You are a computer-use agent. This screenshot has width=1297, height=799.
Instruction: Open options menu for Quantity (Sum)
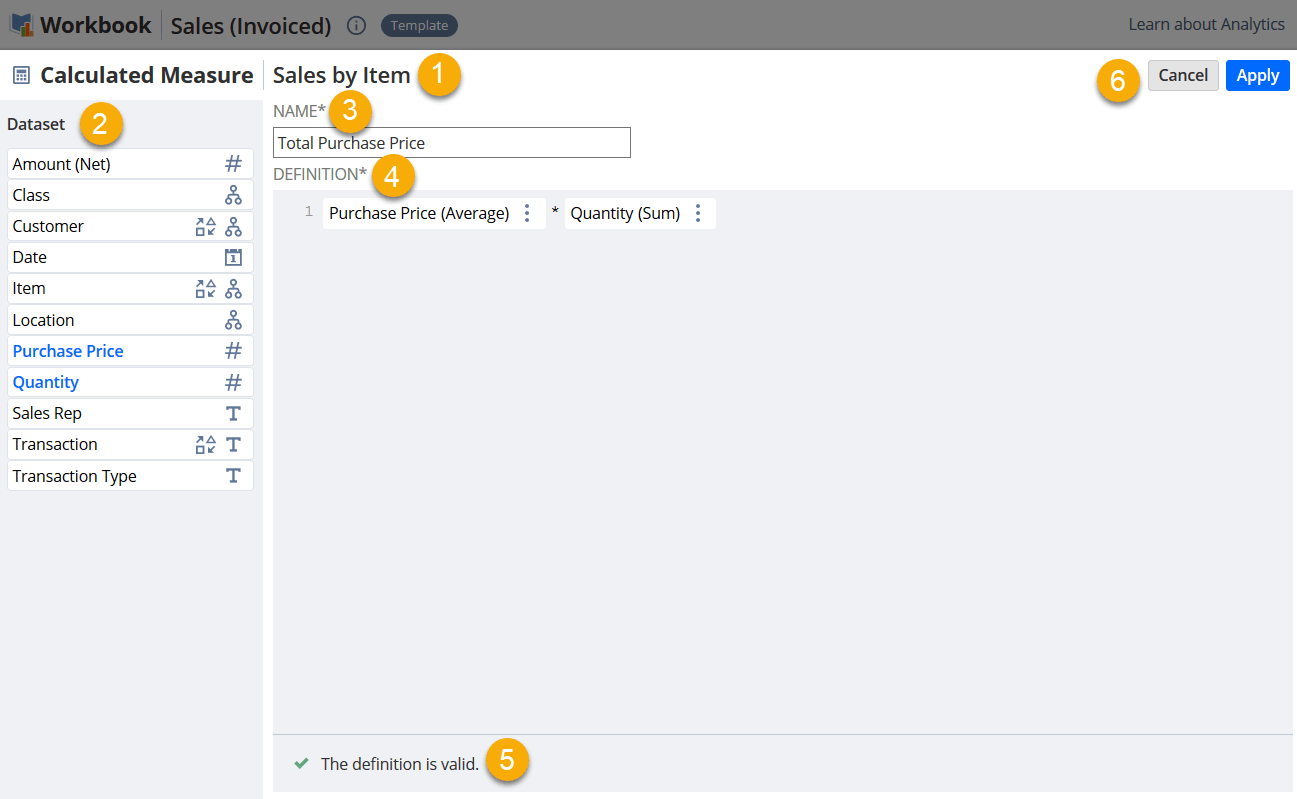[698, 213]
